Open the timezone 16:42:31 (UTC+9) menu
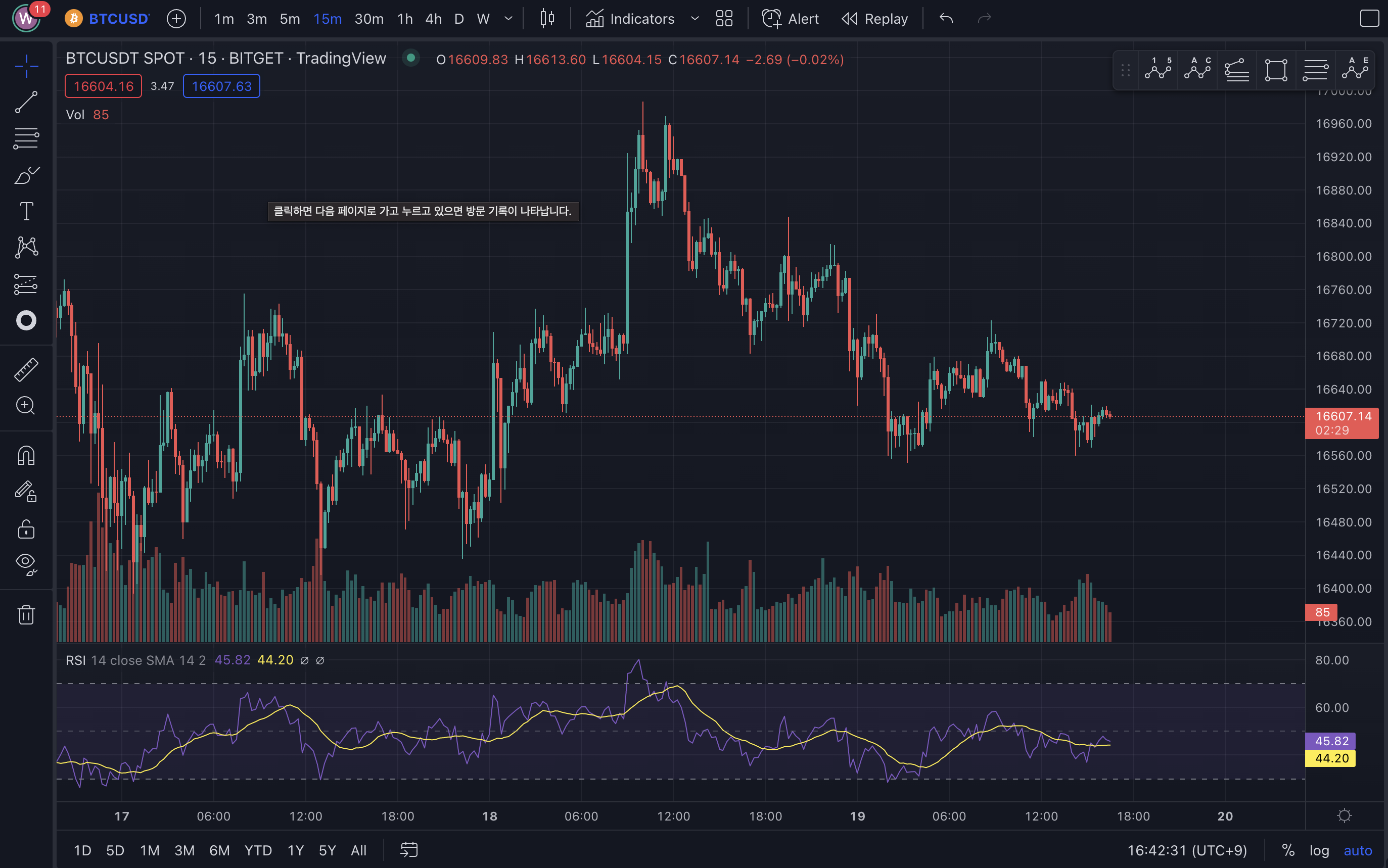 [1187, 850]
